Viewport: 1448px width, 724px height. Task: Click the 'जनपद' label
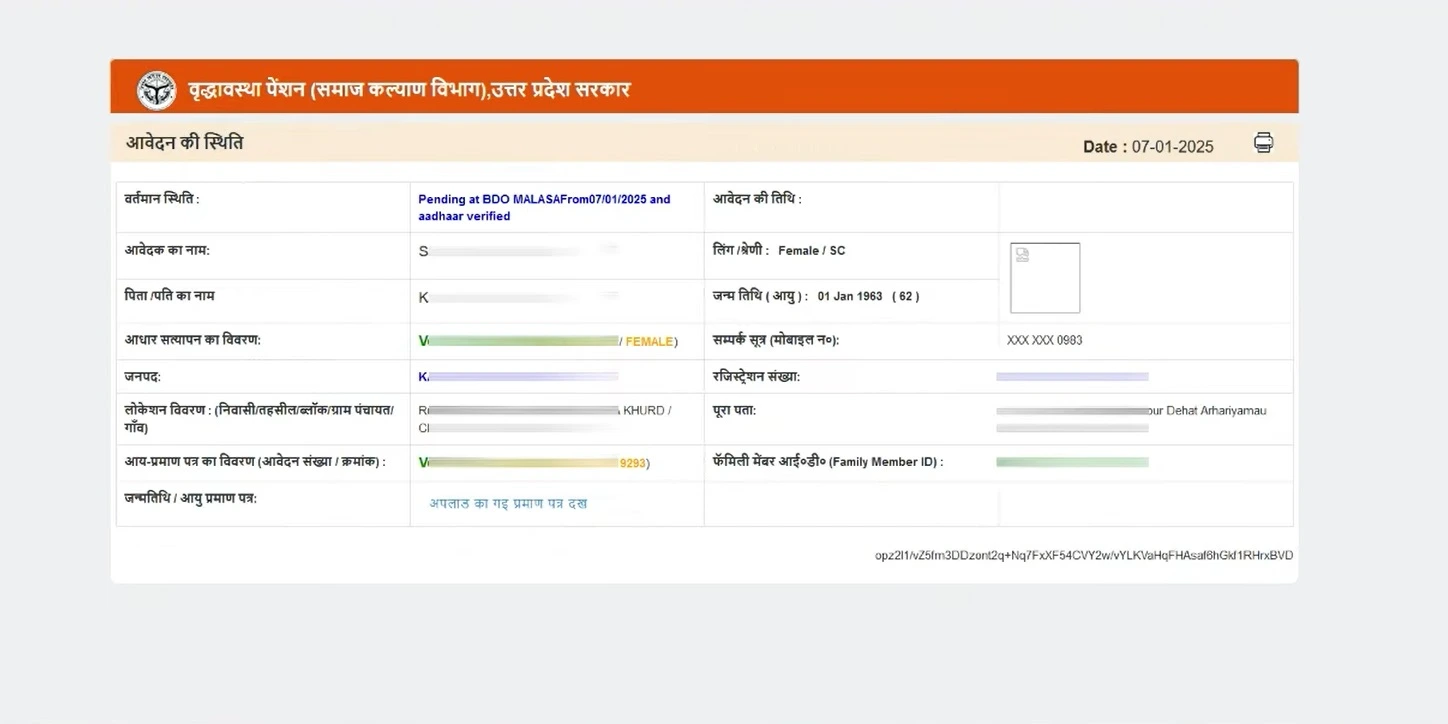tap(143, 377)
